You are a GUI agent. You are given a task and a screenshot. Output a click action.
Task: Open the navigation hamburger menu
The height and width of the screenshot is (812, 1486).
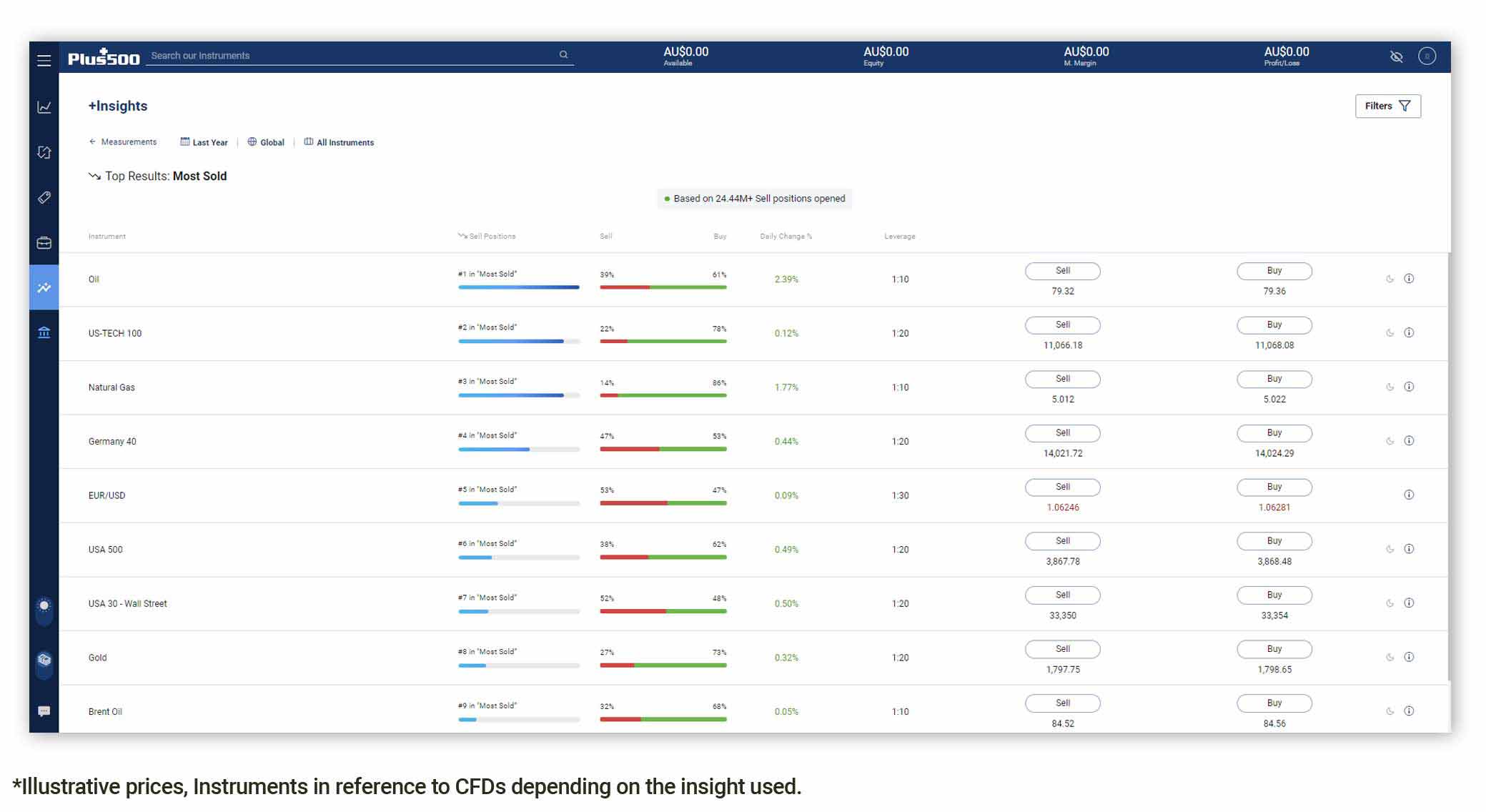coord(44,60)
